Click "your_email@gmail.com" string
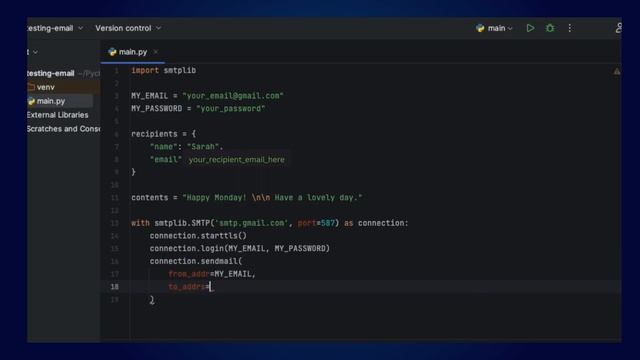640x360 pixels. [233, 96]
